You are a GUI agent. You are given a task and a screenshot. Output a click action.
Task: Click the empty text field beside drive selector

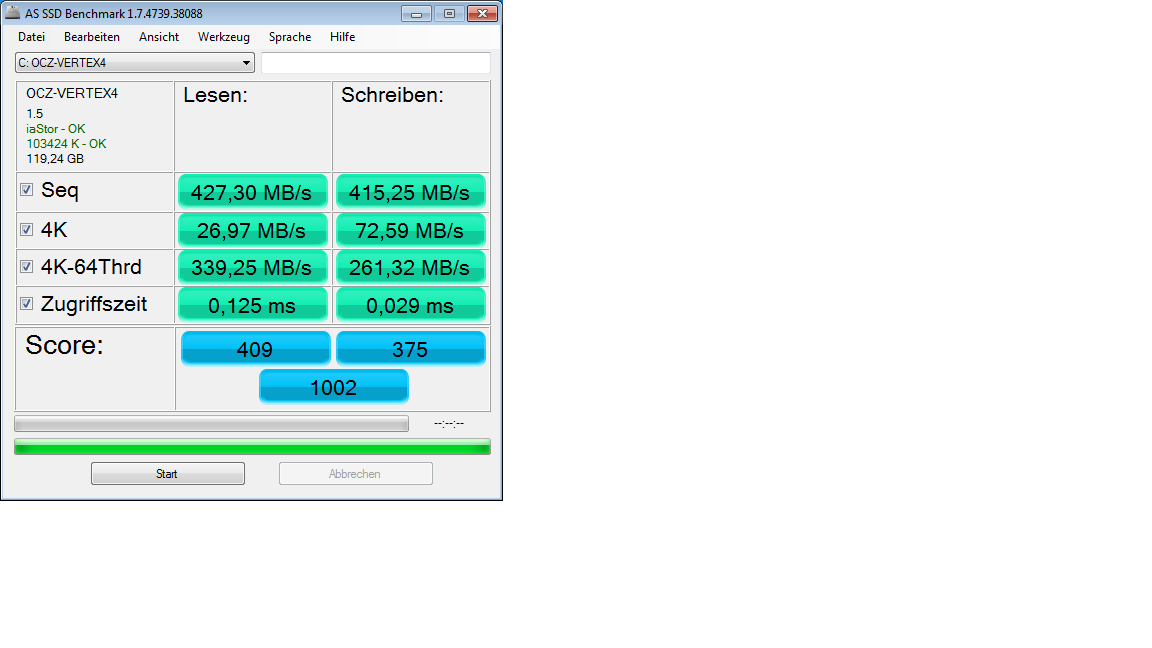(x=375, y=62)
